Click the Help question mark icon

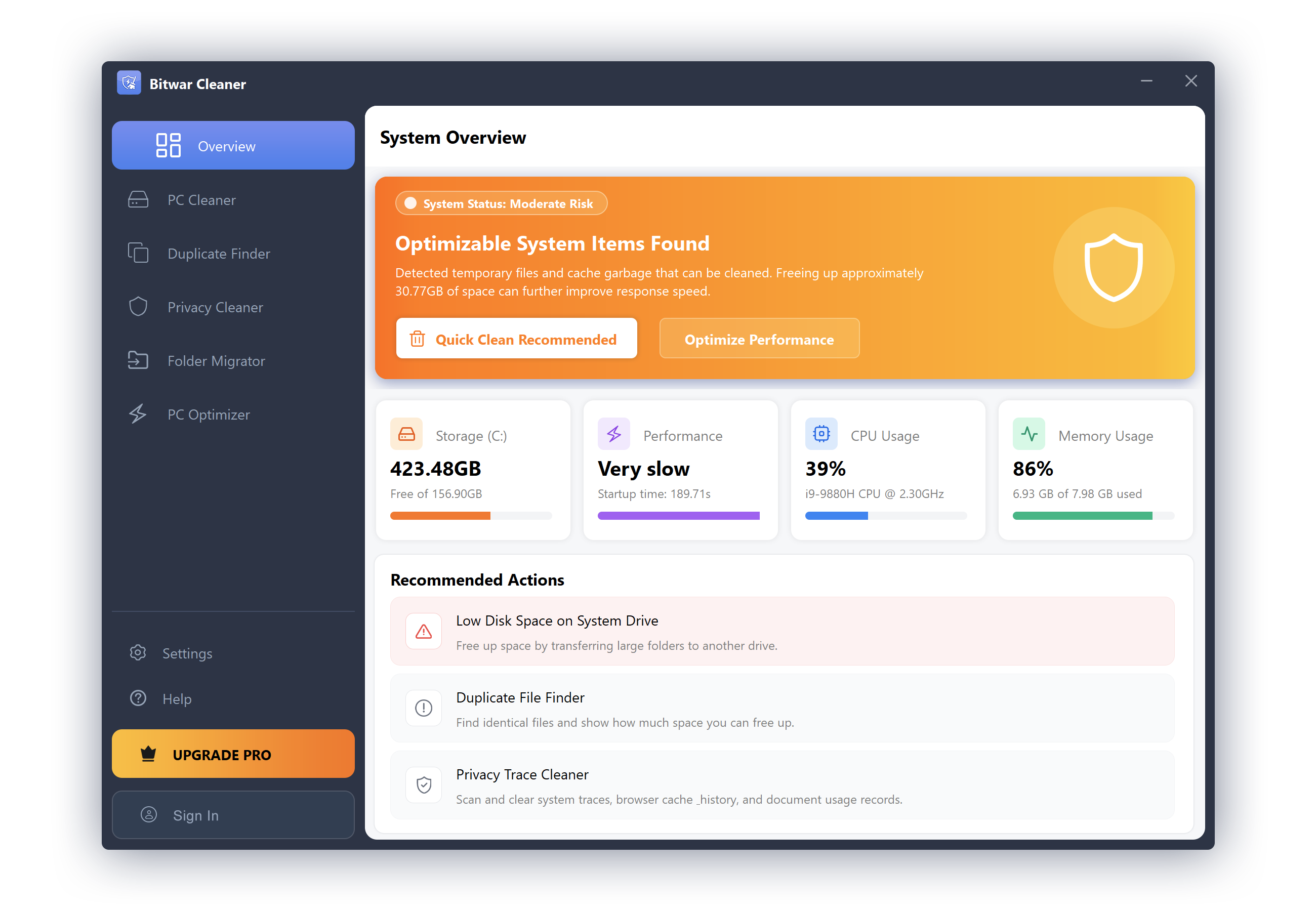click(x=138, y=698)
